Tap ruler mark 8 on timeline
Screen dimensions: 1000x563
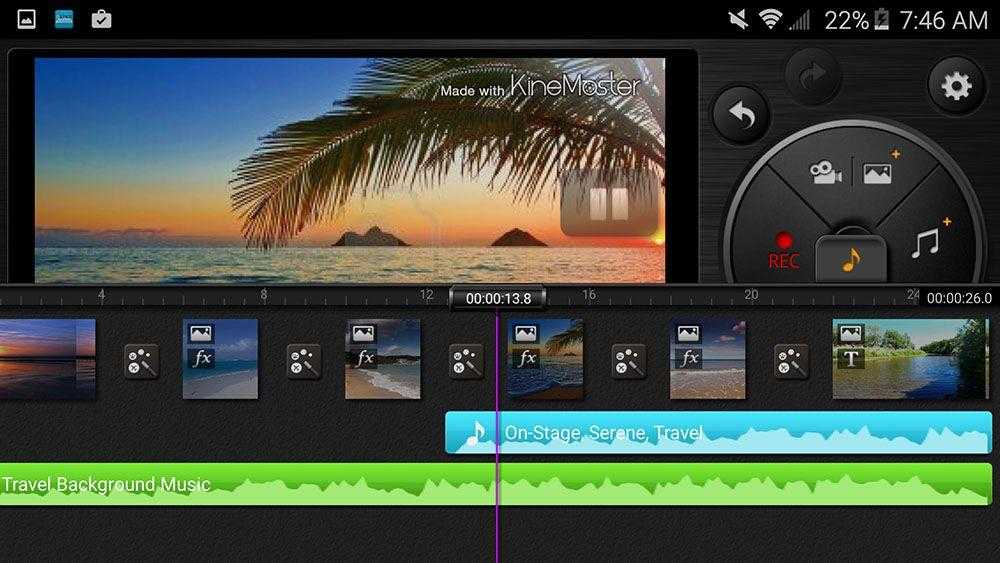(x=264, y=295)
